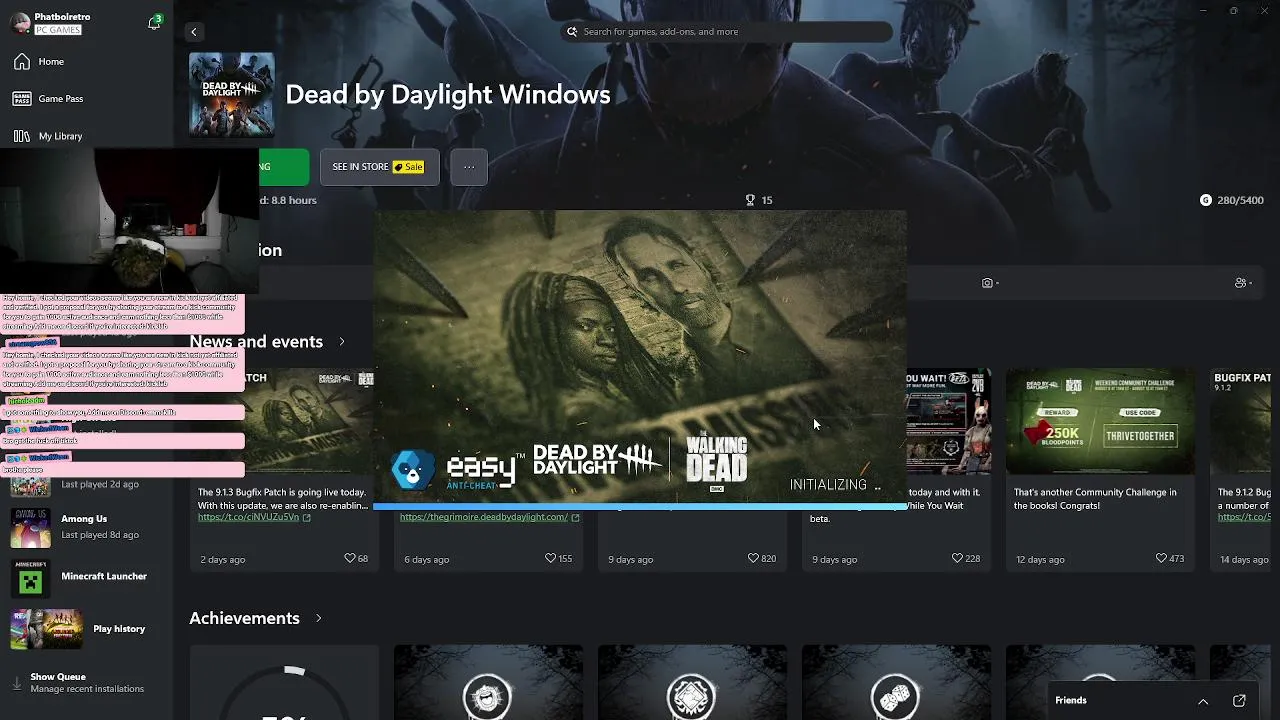The height and width of the screenshot is (720, 1280).
Task: Open the first achievement badge tile
Action: pyautogui.click(x=488, y=683)
